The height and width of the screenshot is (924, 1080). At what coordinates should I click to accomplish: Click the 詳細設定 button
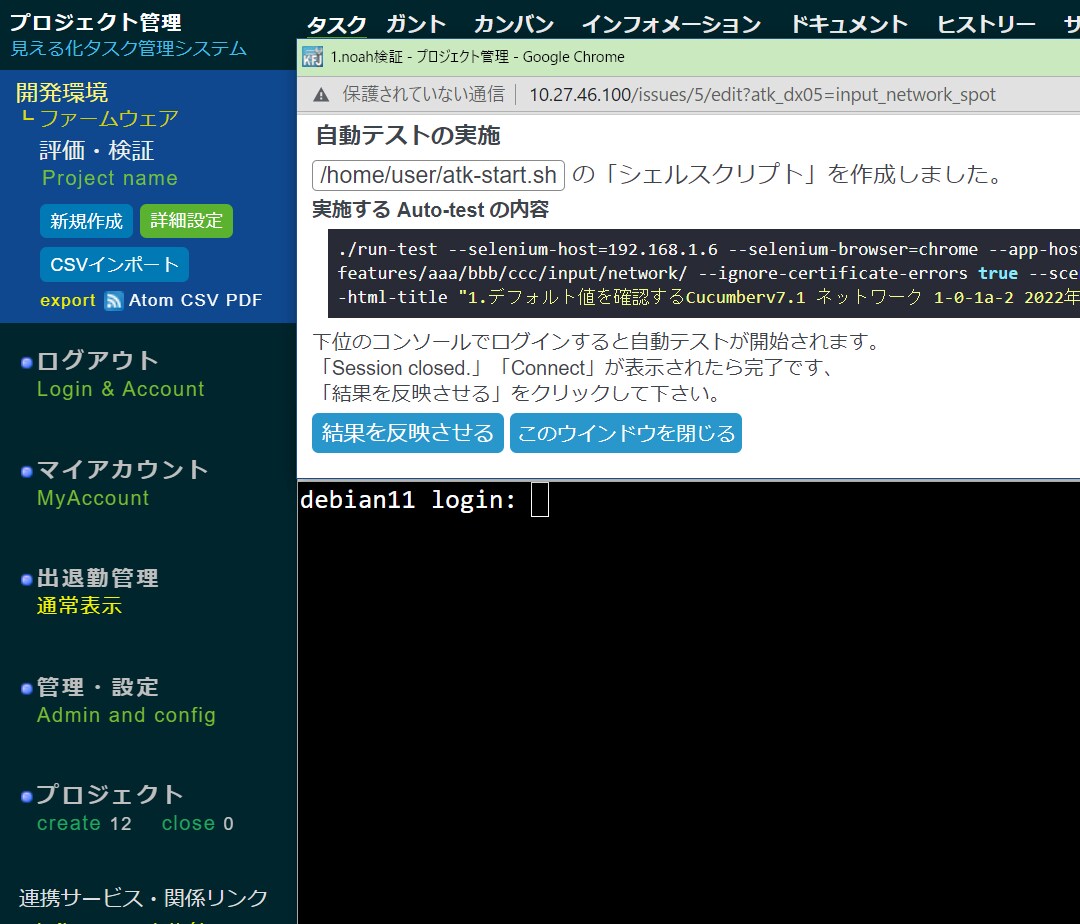point(186,221)
